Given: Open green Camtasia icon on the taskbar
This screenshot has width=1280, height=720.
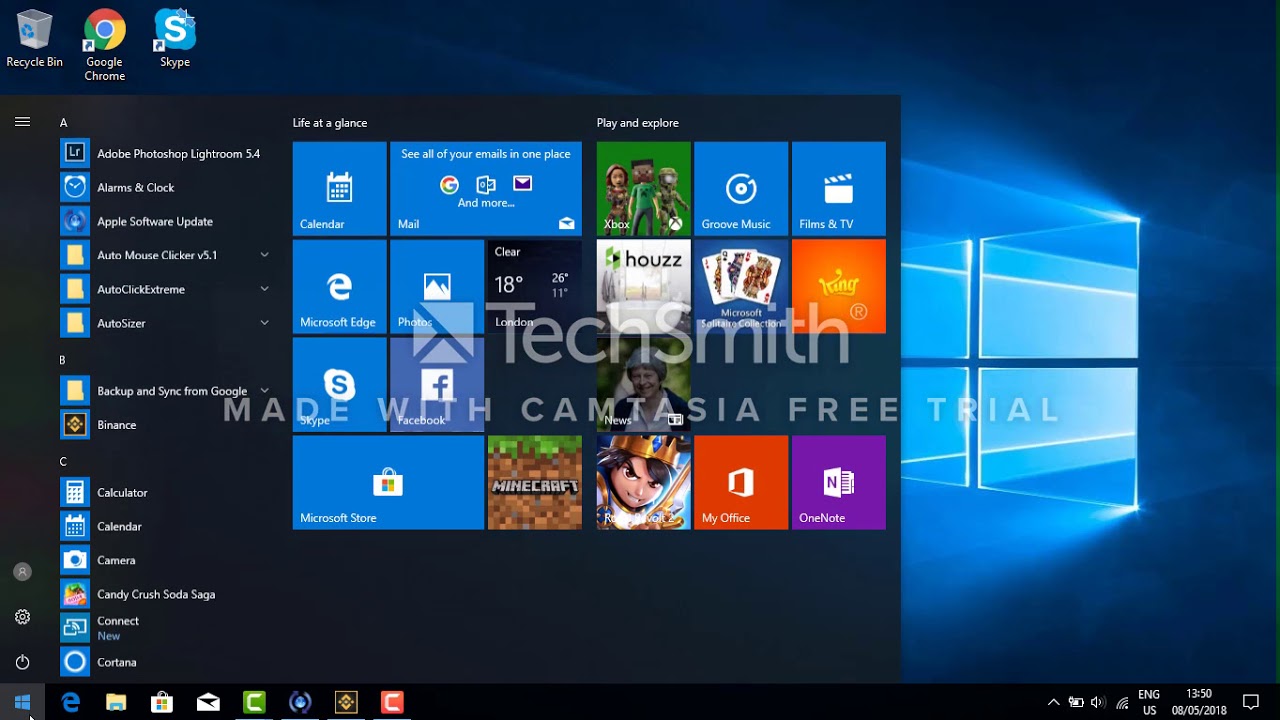Looking at the screenshot, I should click(x=254, y=702).
